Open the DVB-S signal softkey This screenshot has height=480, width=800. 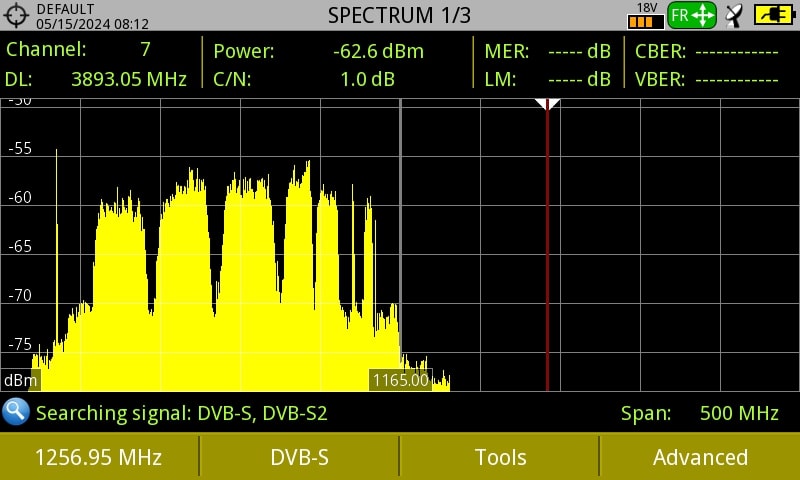coord(299,457)
